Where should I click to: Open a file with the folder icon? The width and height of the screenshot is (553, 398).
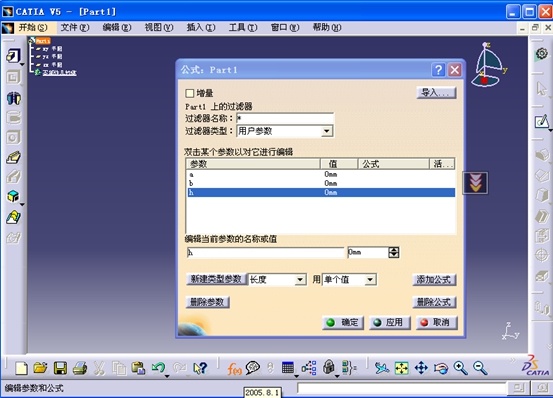[41, 368]
